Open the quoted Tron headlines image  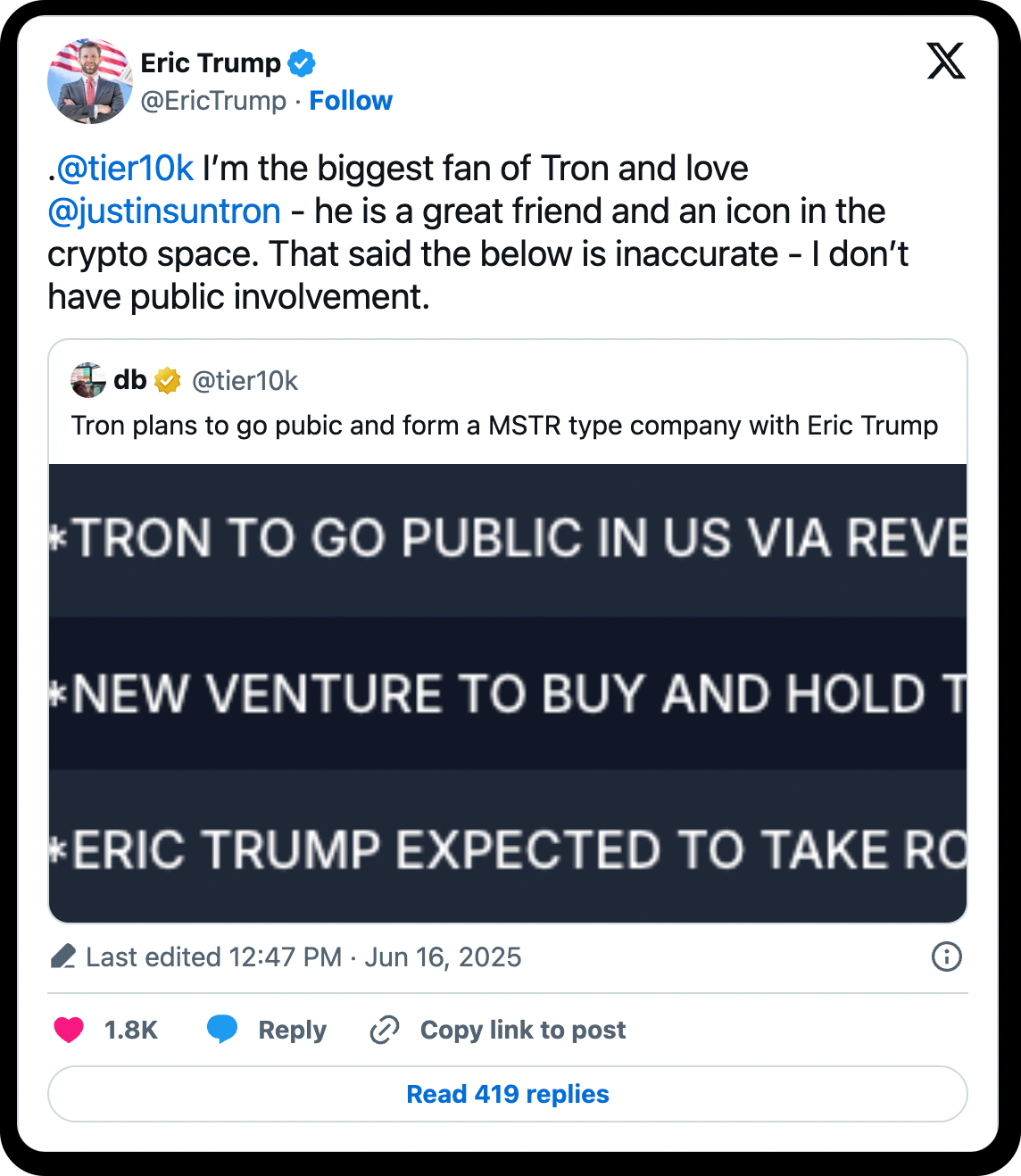tap(508, 693)
